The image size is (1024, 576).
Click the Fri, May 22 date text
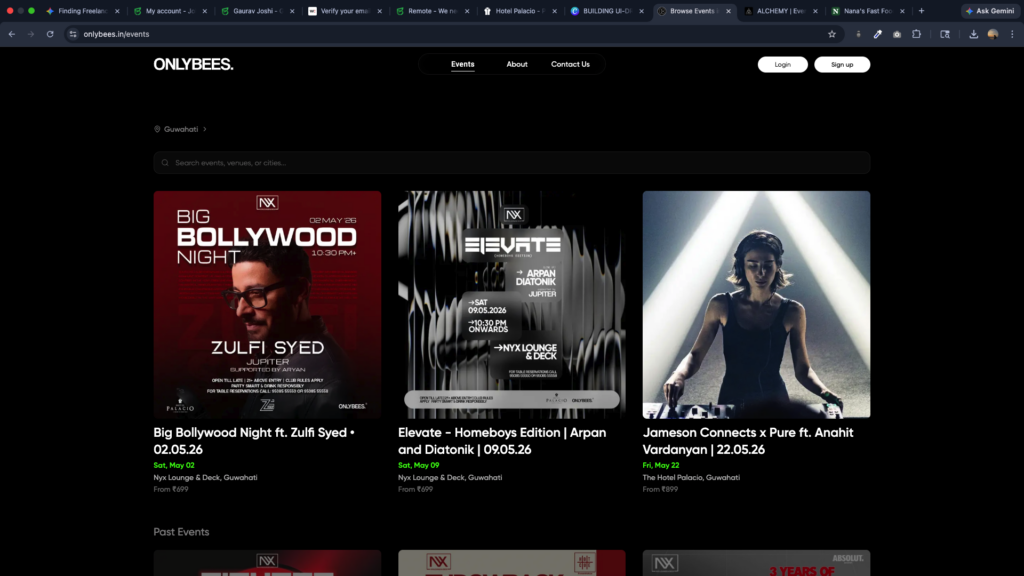[x=661, y=465]
